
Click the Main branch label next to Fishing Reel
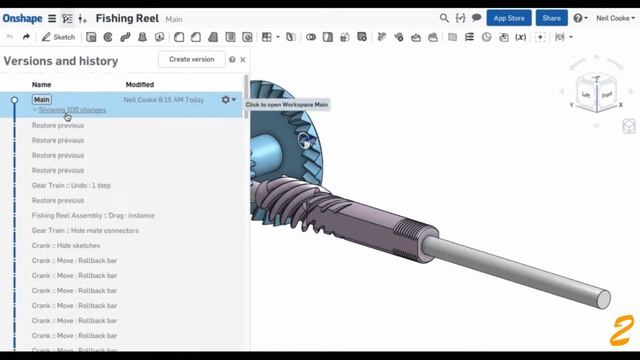coord(174,19)
